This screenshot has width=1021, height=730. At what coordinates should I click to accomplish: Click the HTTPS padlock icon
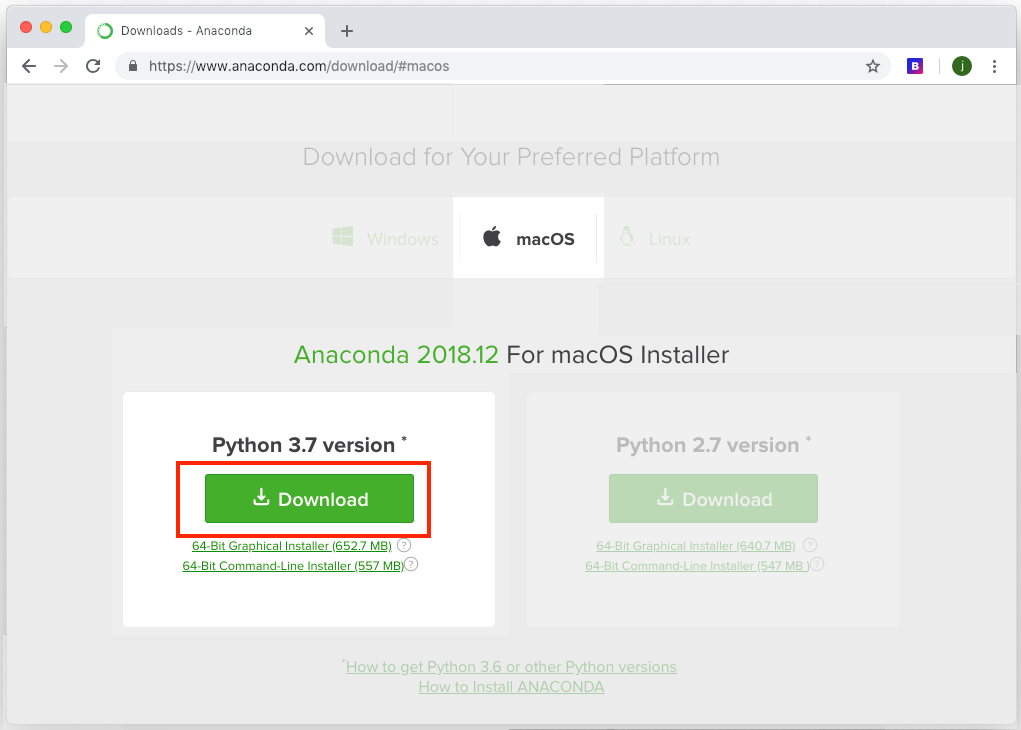tap(133, 66)
